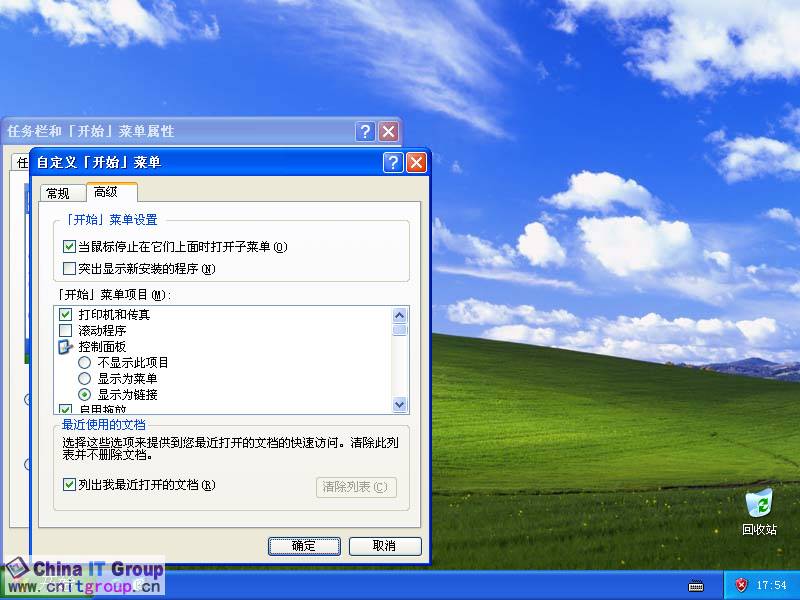Enable 突出显示新安装的程序 checkbox
The width and height of the screenshot is (800, 600).
pos(69,268)
